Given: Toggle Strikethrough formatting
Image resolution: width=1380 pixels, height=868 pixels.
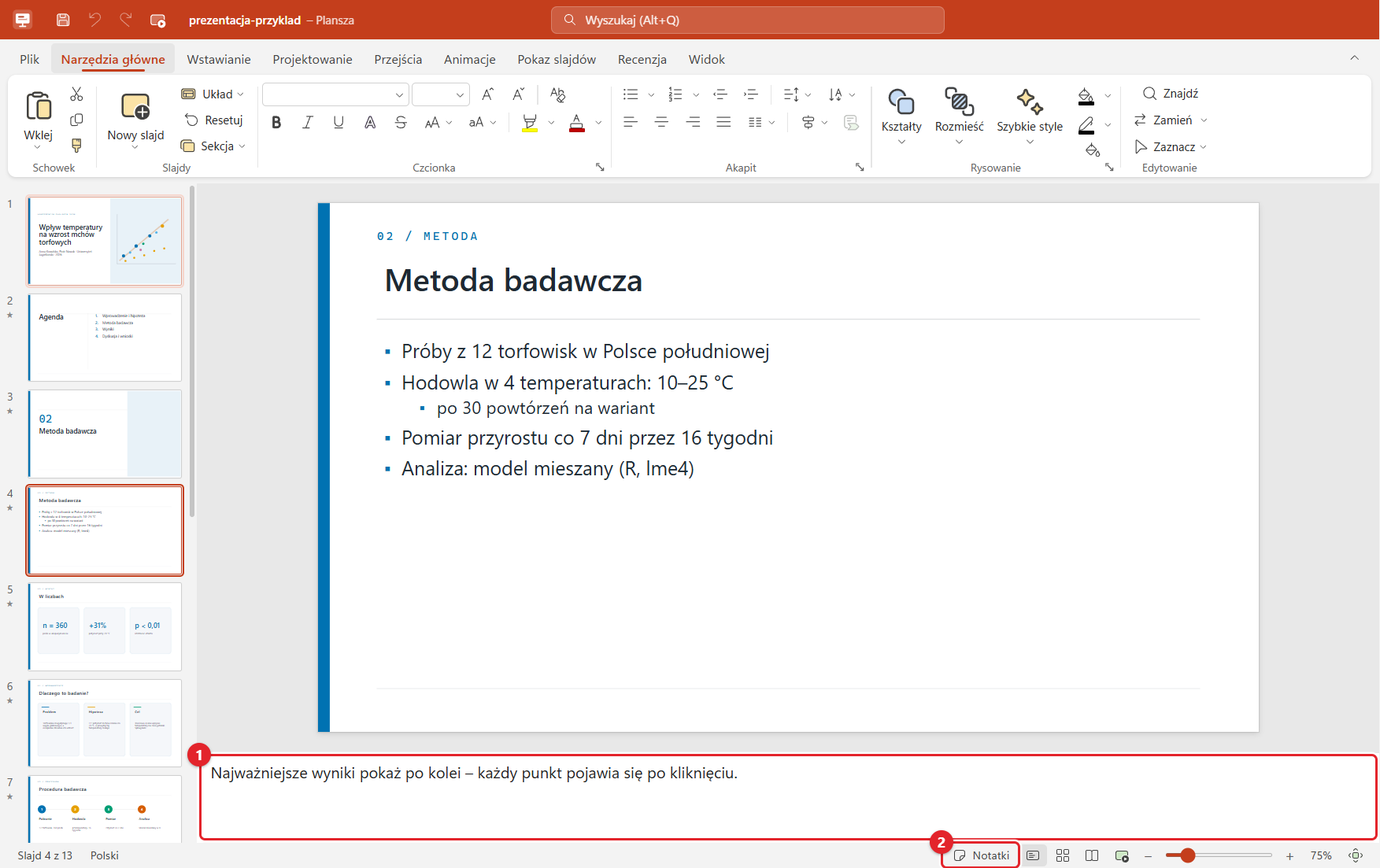Looking at the screenshot, I should (x=401, y=122).
